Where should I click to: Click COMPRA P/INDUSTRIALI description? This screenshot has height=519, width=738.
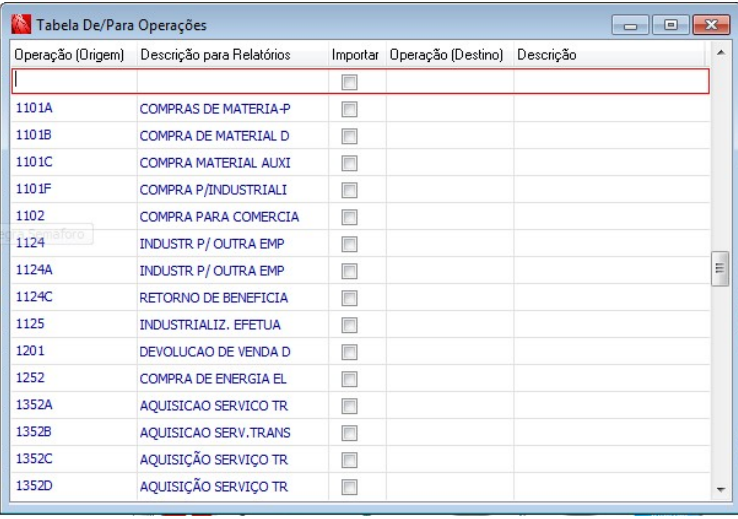(x=213, y=190)
